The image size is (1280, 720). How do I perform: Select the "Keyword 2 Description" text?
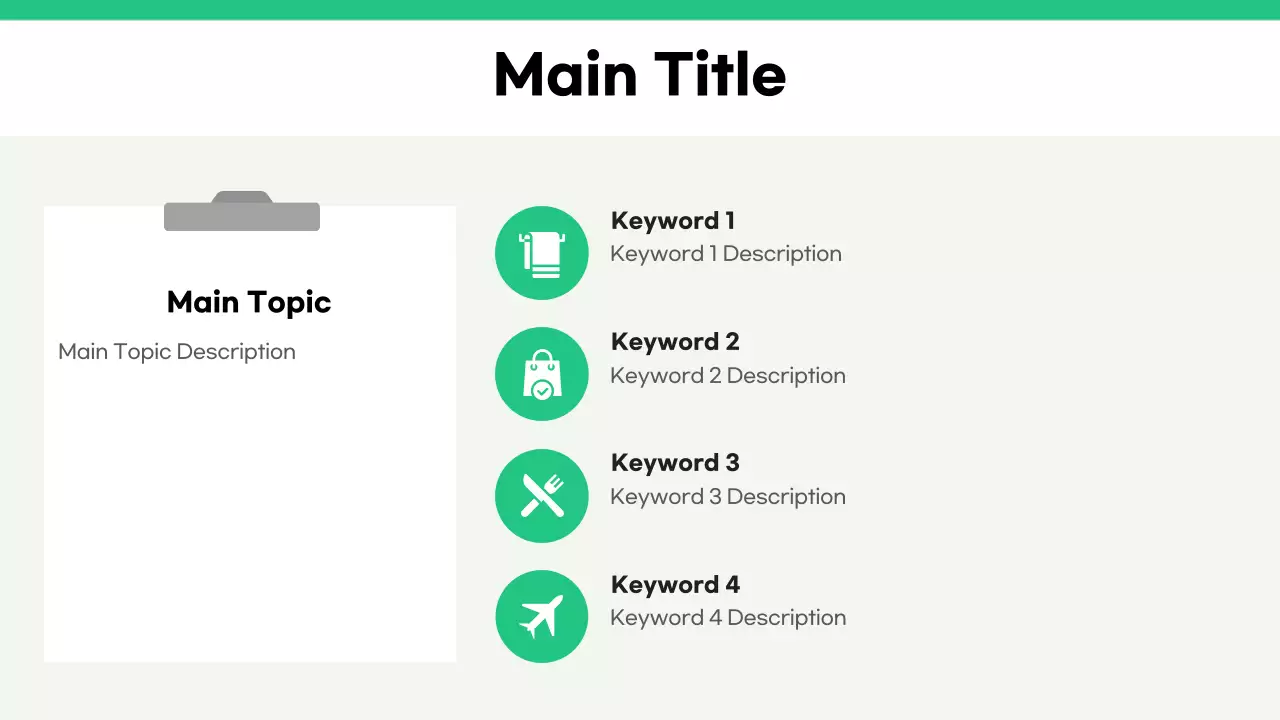[x=728, y=376]
